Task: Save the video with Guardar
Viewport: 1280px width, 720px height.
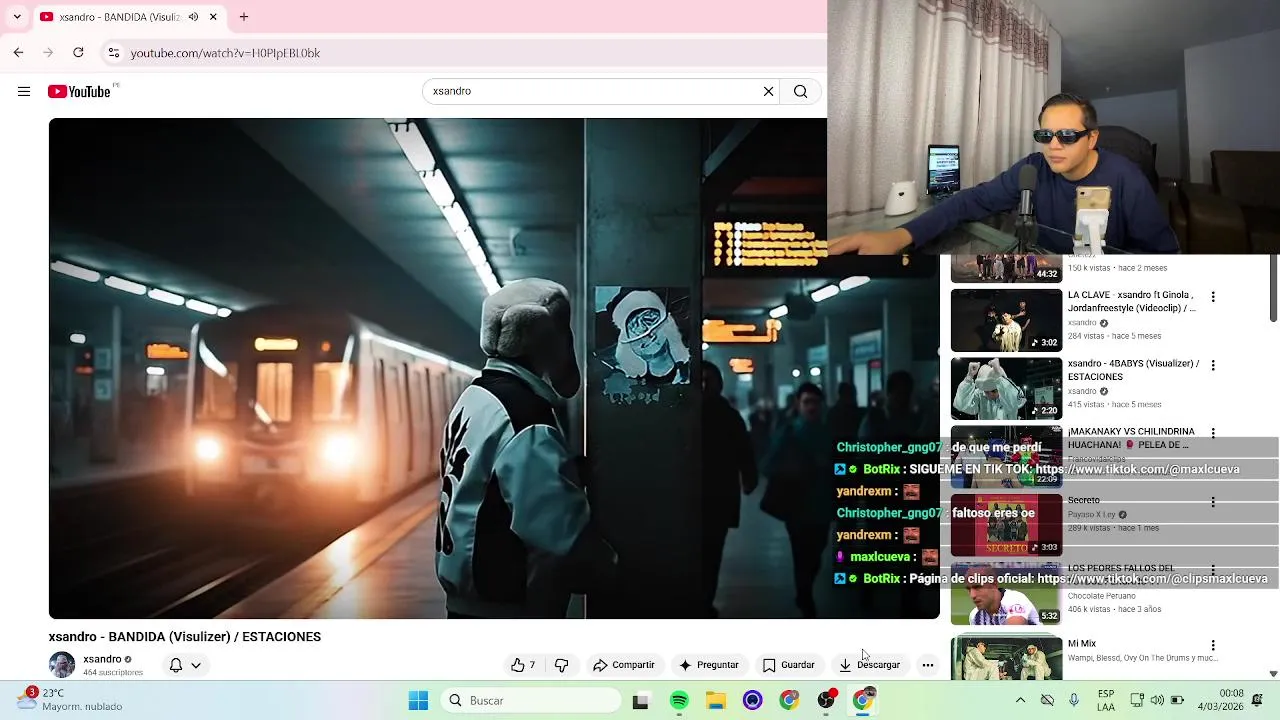Action: coord(788,665)
